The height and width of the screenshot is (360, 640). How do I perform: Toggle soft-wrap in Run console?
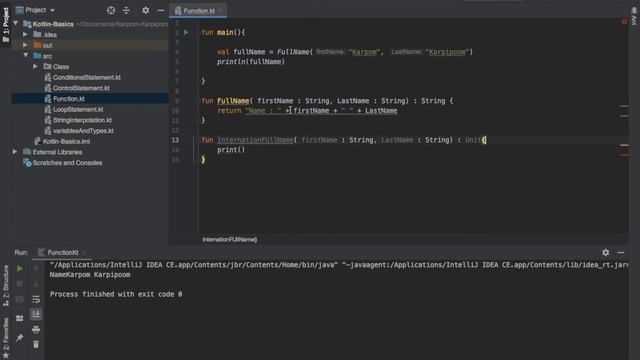click(x=36, y=300)
